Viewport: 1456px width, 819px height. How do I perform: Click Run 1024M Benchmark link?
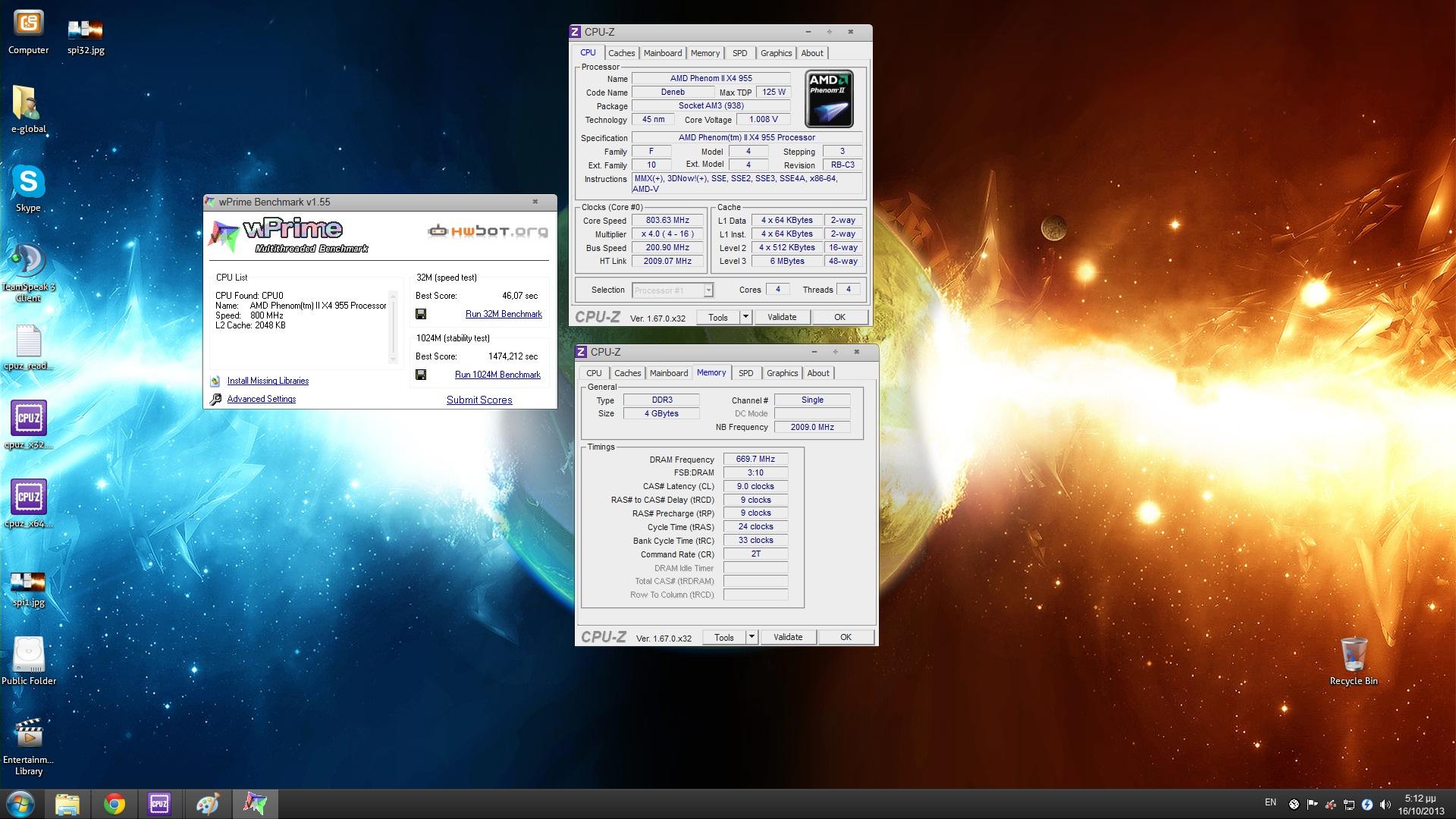(x=497, y=375)
